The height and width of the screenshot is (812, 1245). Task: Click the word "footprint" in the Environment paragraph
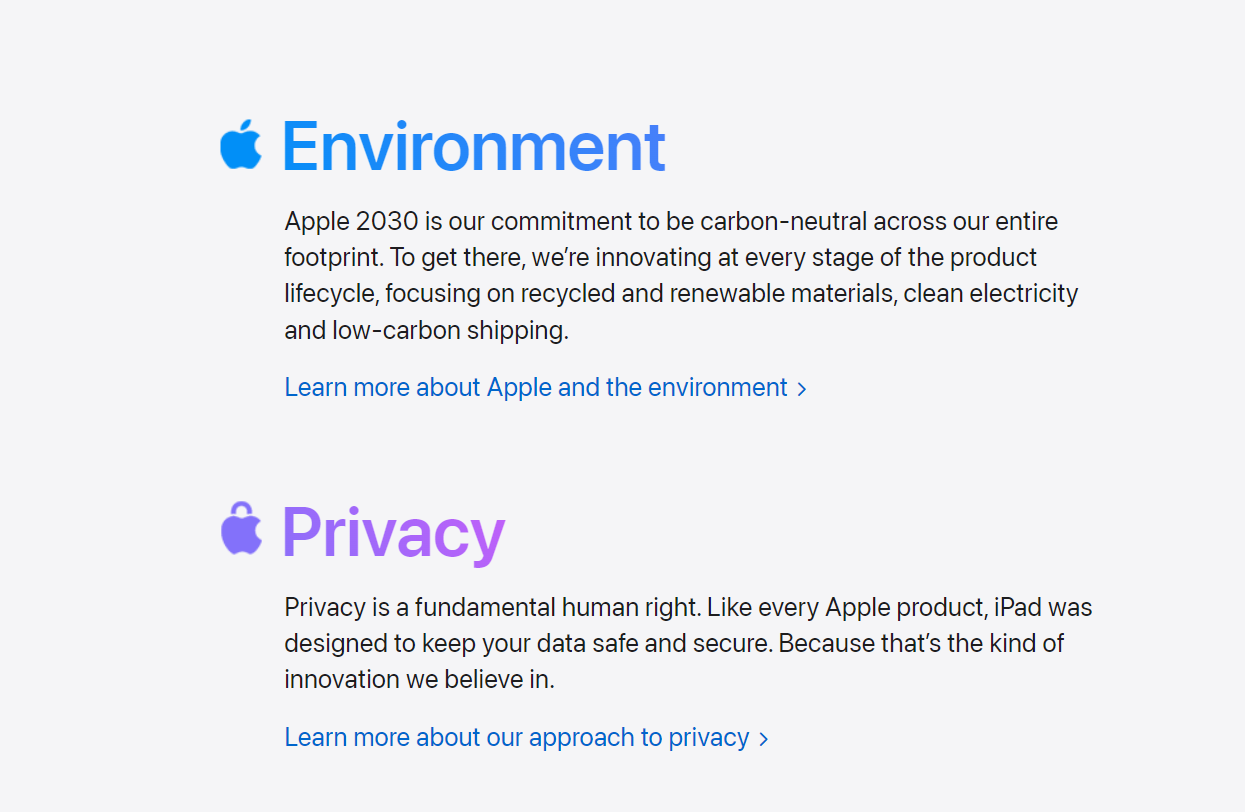click(333, 257)
